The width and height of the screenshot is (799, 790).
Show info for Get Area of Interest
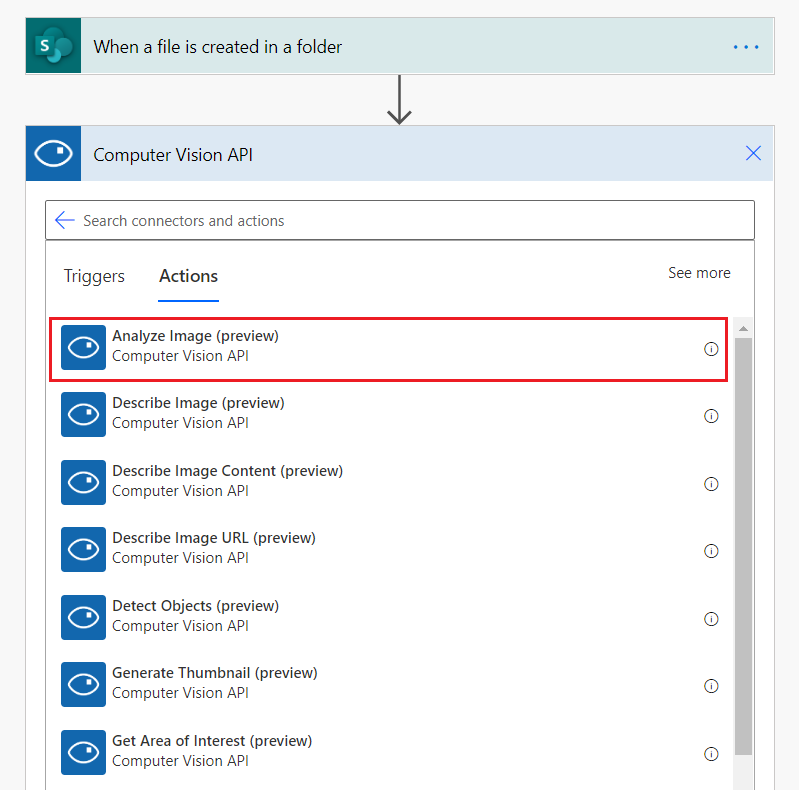pos(711,754)
